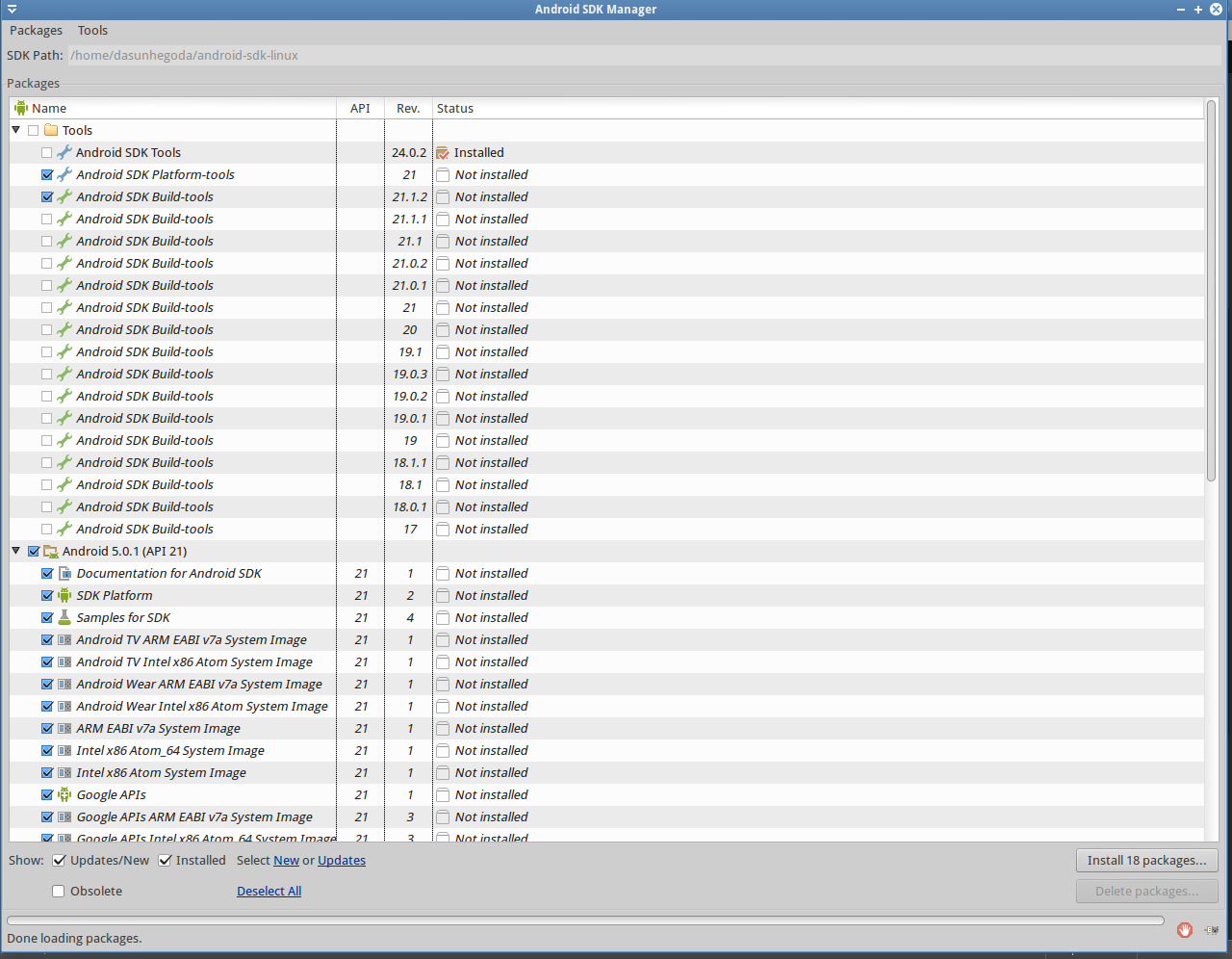The width and height of the screenshot is (1232, 959).
Task: Click the red stop hand icon in the status bar
Action: (x=1185, y=929)
